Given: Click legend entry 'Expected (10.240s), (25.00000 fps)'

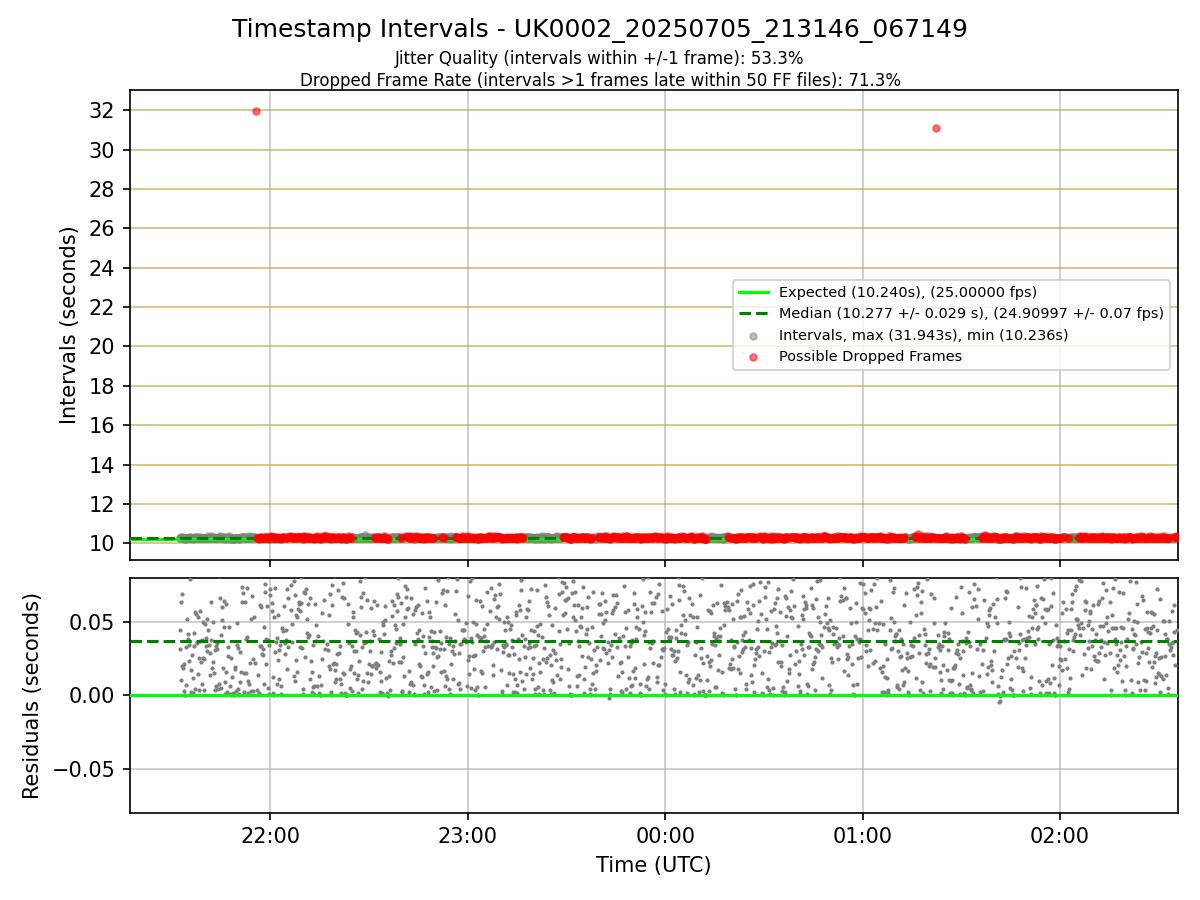Looking at the screenshot, I should (908, 293).
